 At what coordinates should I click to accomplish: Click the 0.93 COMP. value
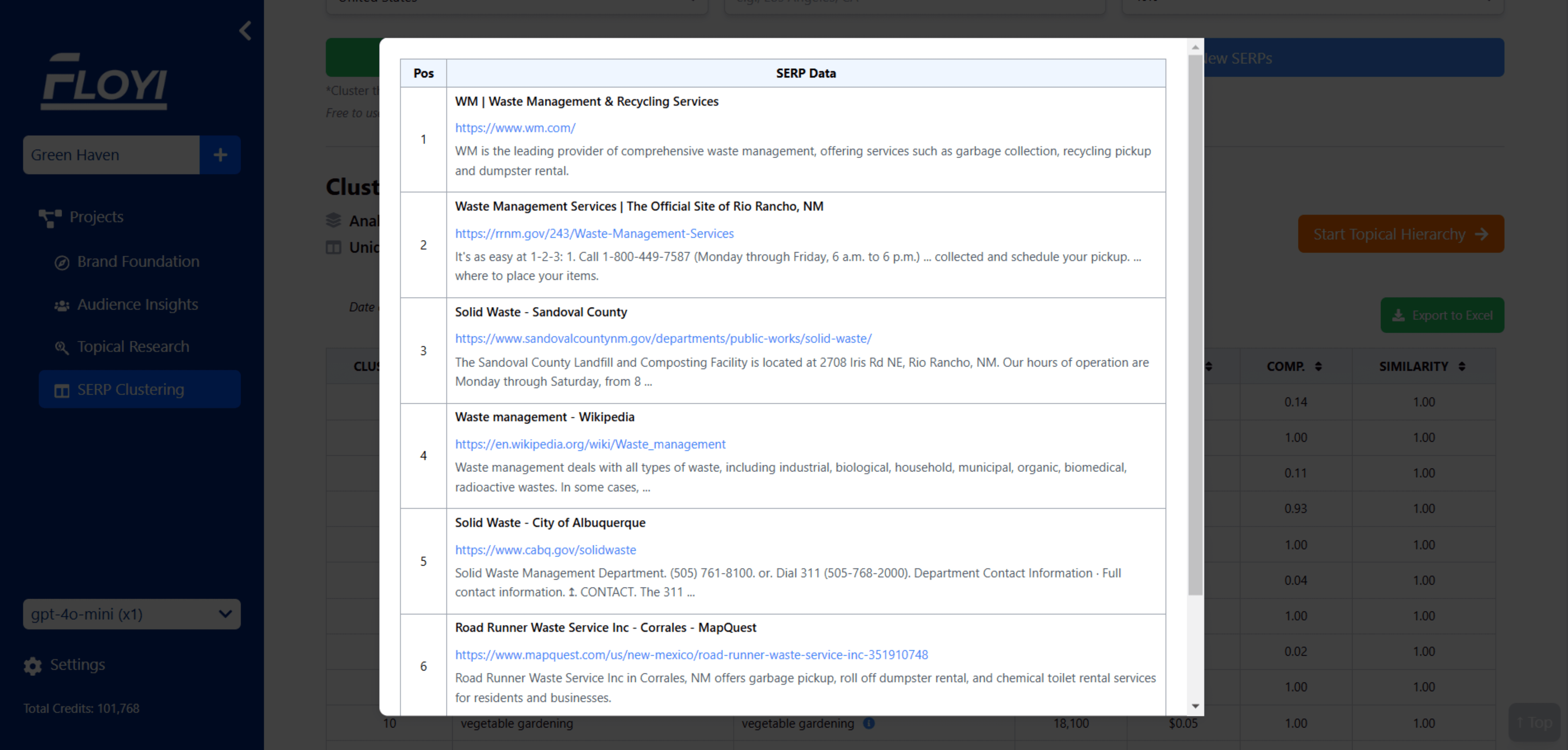pos(1295,508)
